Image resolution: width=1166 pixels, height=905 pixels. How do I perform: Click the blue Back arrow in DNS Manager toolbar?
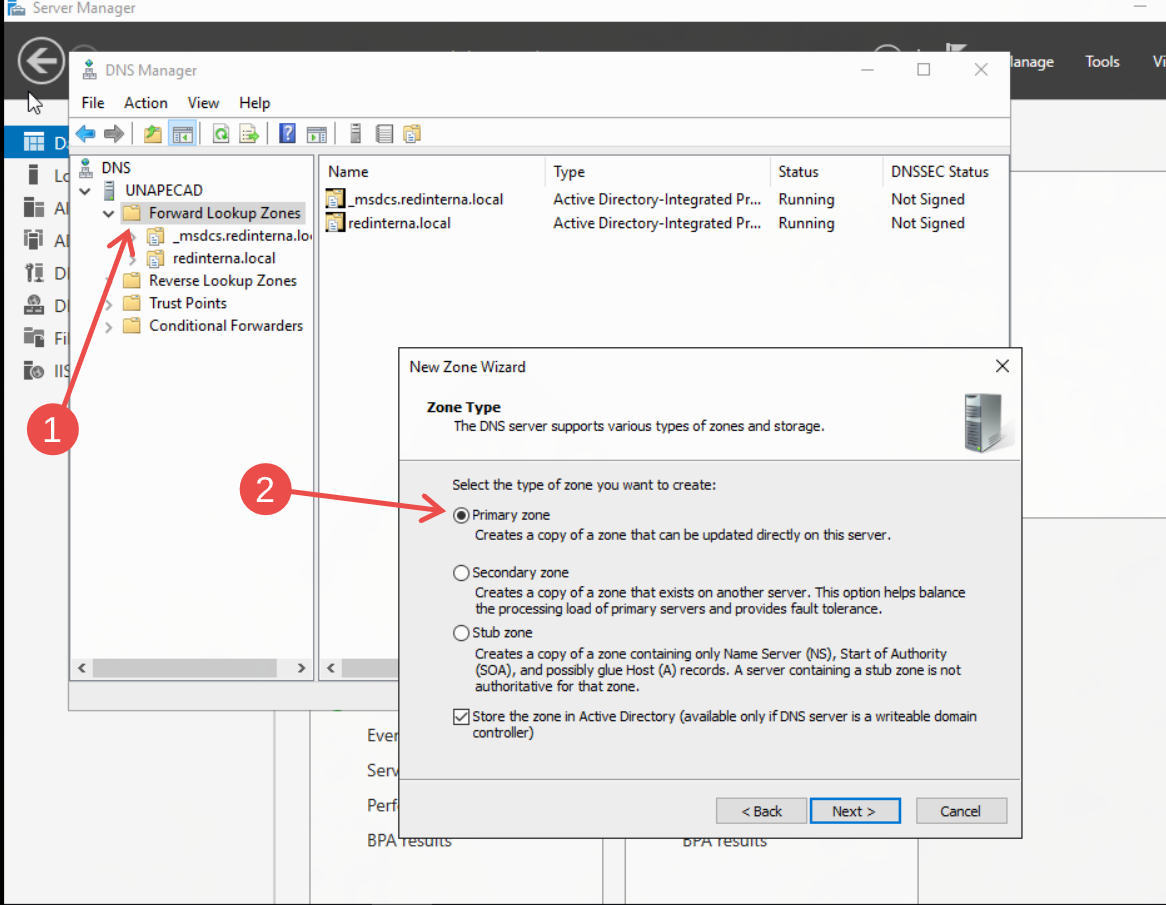coord(86,134)
